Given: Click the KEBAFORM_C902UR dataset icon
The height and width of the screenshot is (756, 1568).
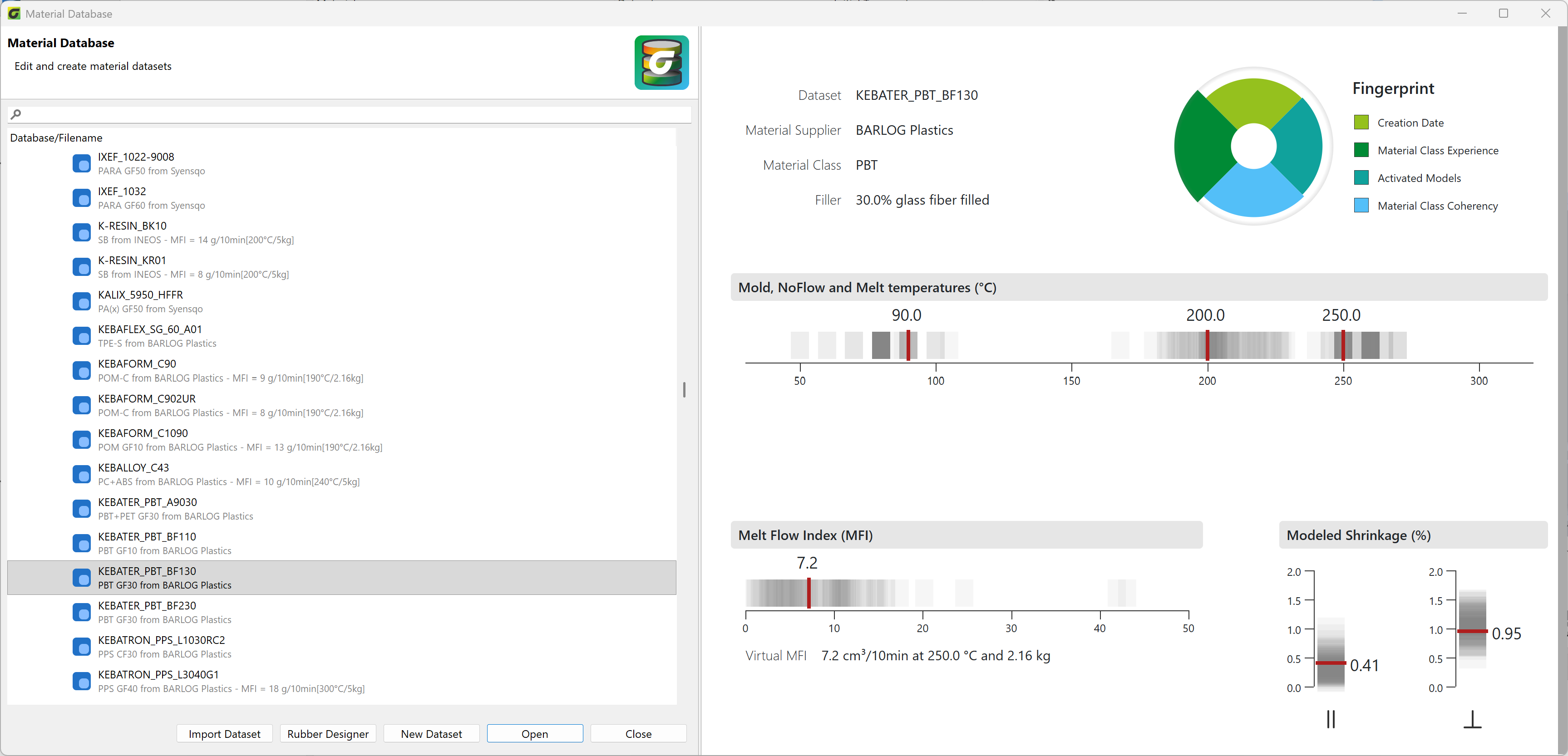Looking at the screenshot, I should tap(82, 405).
